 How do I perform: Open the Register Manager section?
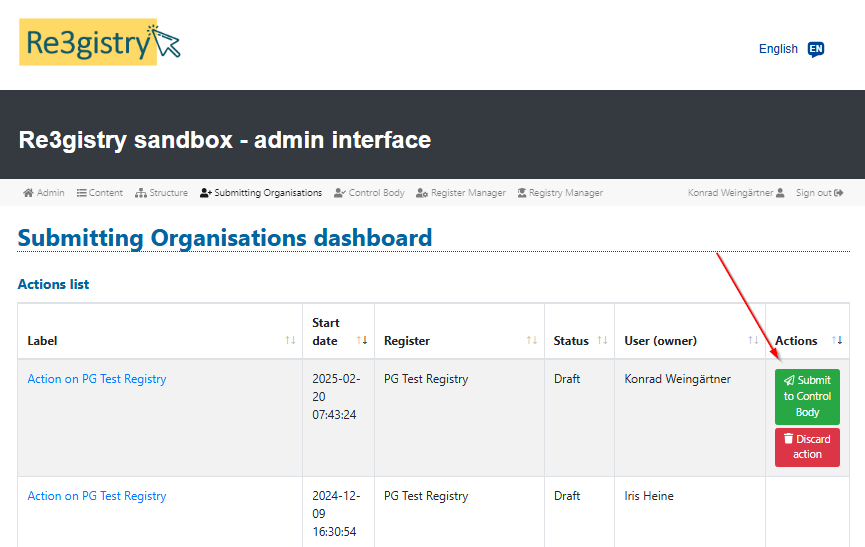tap(461, 193)
